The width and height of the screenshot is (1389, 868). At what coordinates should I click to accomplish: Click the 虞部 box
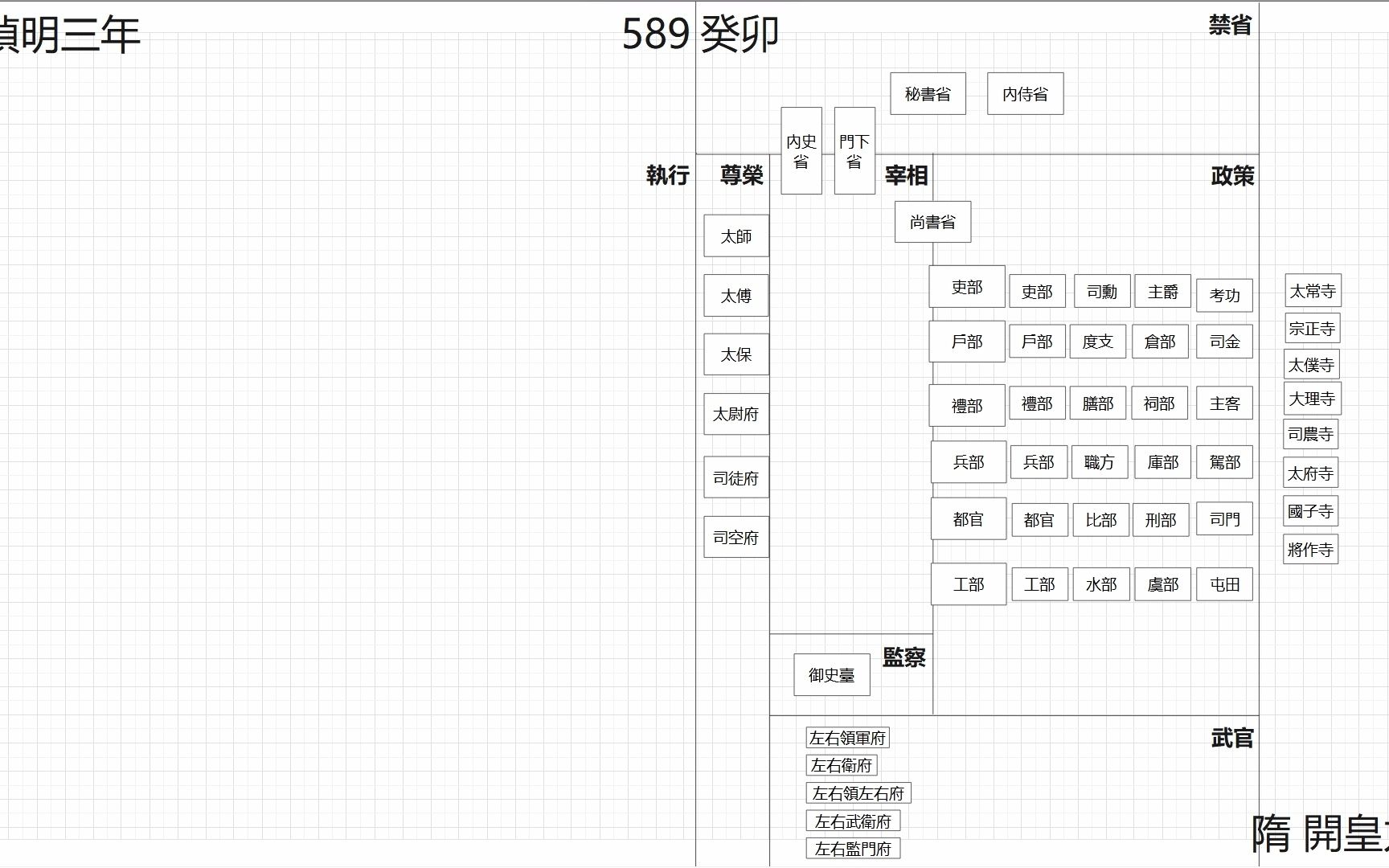point(1163,584)
